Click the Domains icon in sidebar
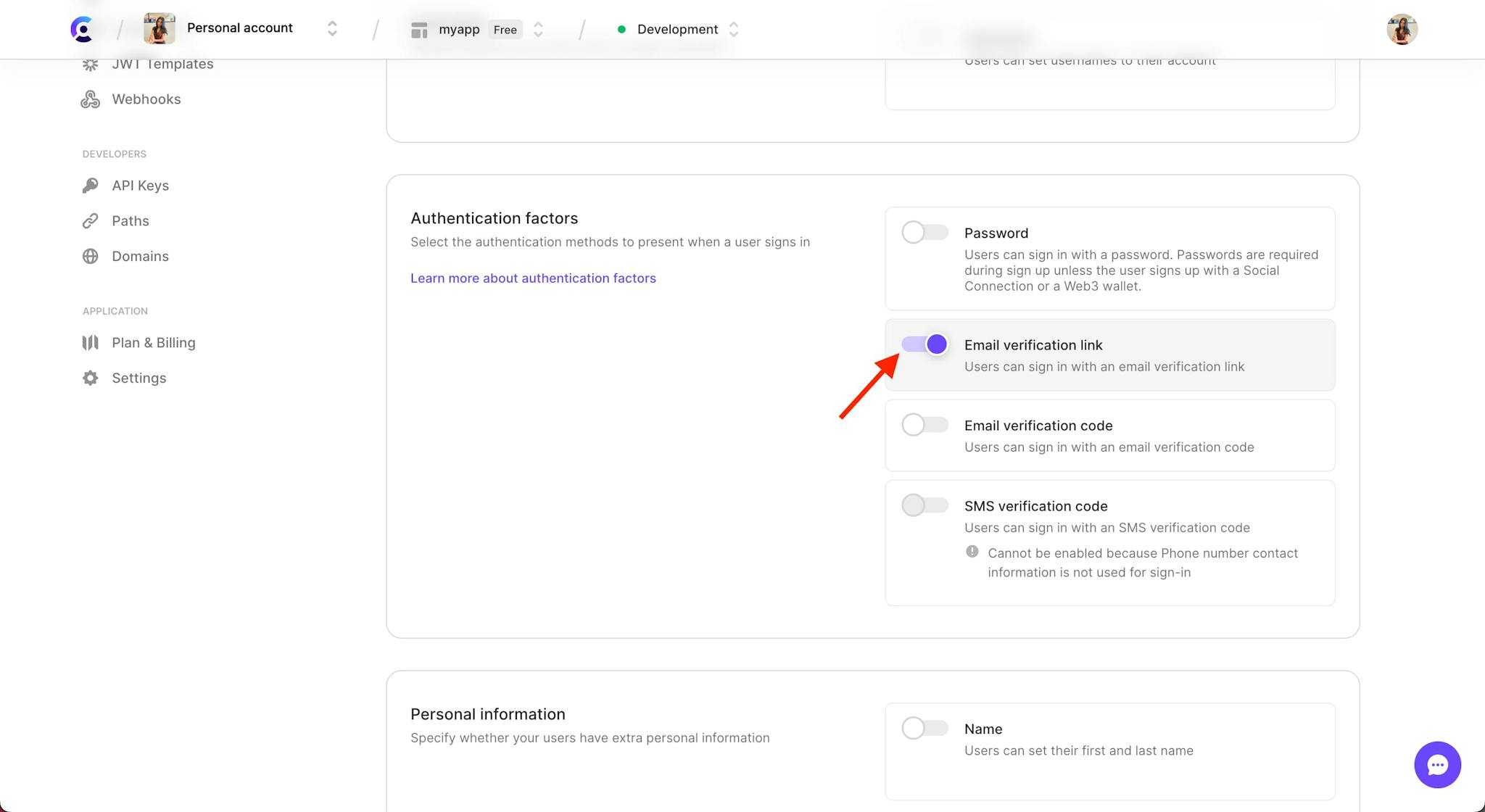The width and height of the screenshot is (1485, 812). click(x=91, y=256)
